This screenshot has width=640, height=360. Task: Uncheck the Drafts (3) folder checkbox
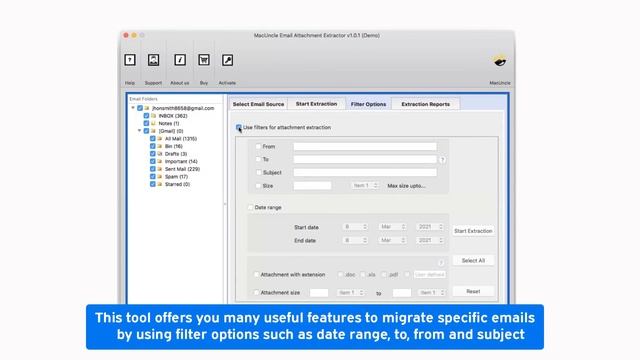coord(153,154)
